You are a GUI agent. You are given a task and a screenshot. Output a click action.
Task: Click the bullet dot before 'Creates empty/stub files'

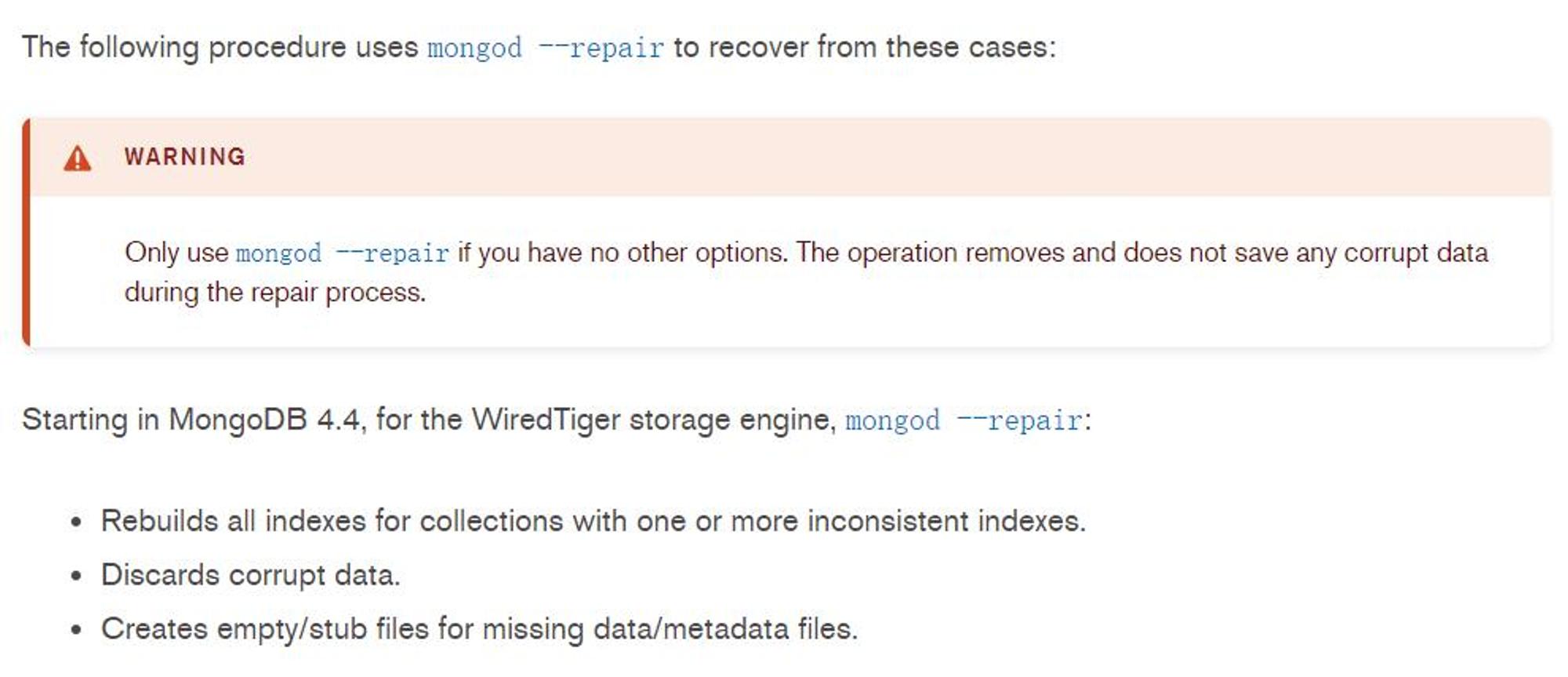tap(76, 631)
